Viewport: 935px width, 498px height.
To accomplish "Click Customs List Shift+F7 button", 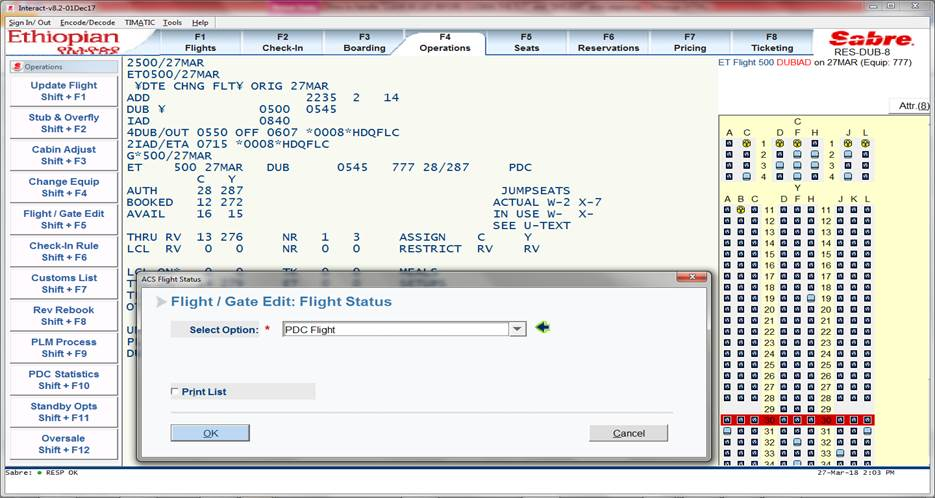I will pyautogui.click(x=64, y=284).
